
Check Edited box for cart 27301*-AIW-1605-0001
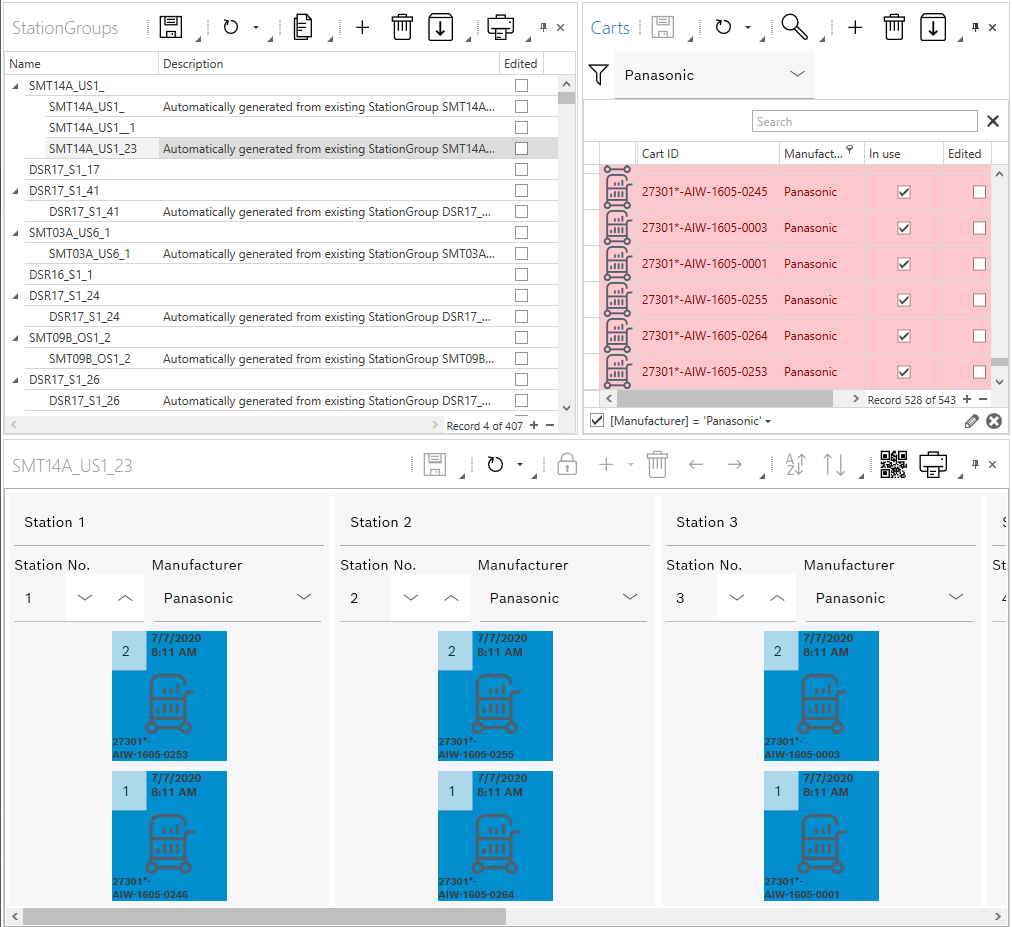[x=980, y=264]
